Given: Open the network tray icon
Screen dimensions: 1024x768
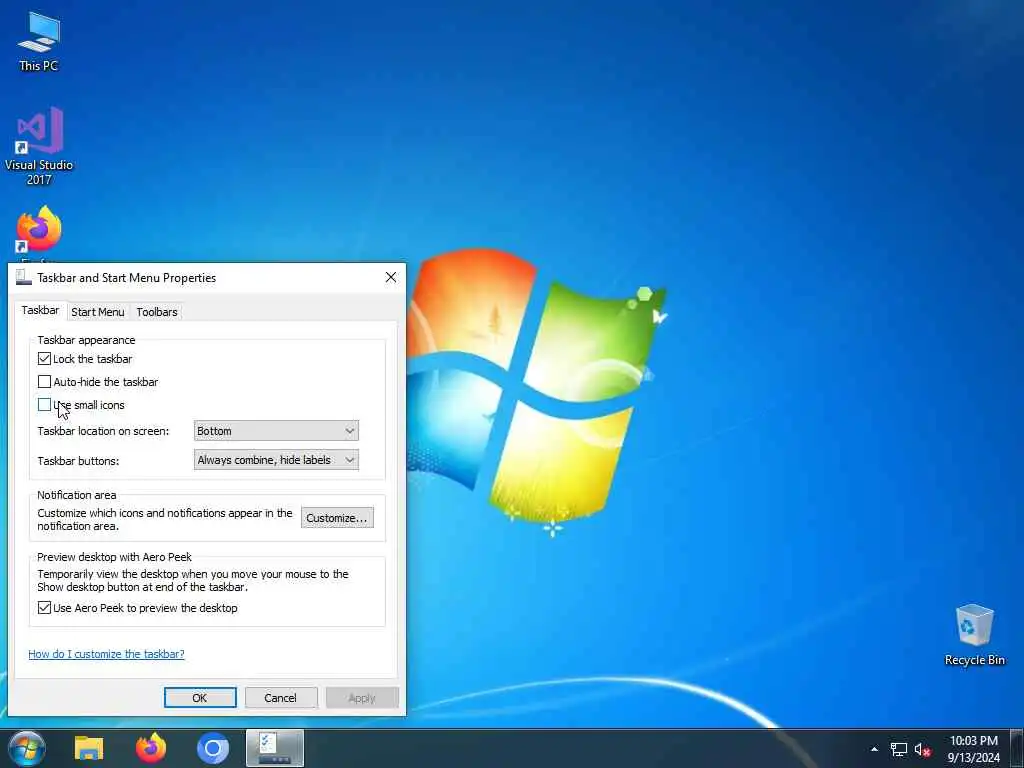Looking at the screenshot, I should pyautogui.click(x=899, y=750).
